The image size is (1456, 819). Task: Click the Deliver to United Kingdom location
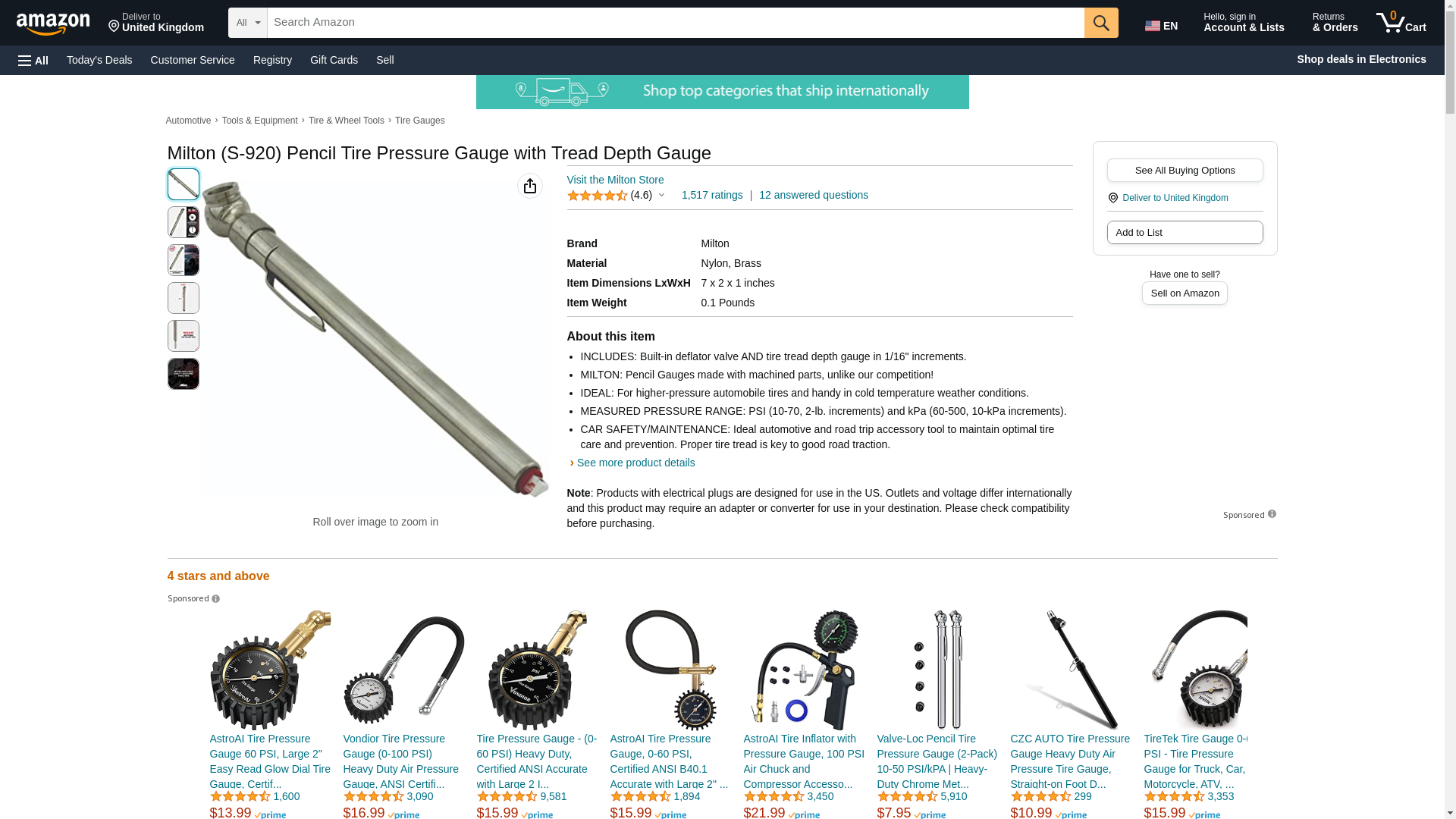point(155,23)
